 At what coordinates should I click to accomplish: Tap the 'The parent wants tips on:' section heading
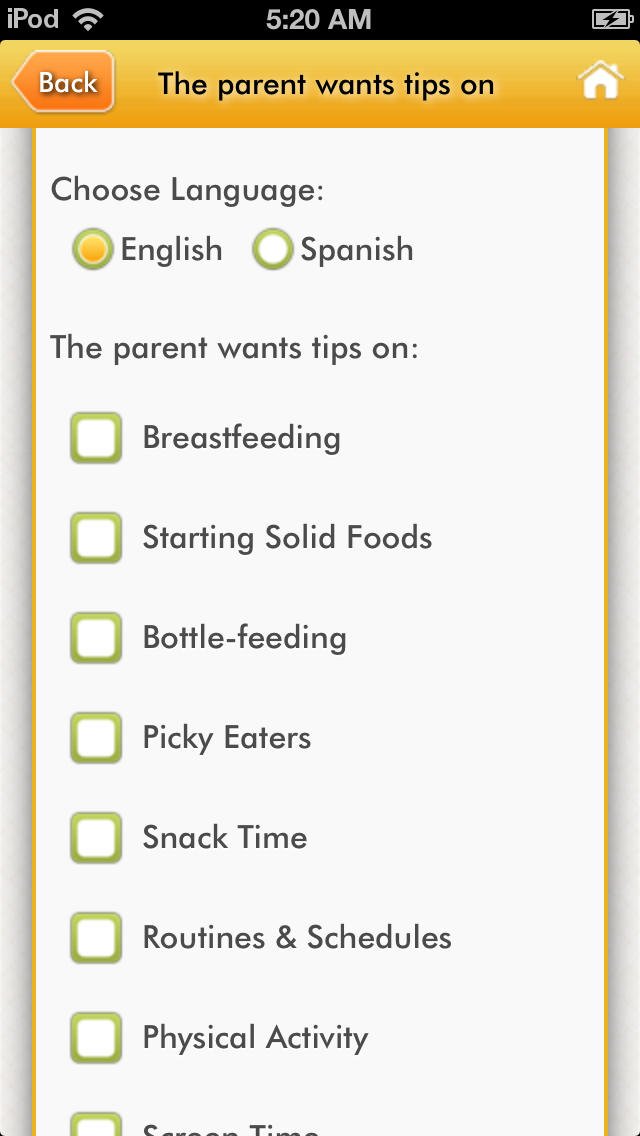234,348
